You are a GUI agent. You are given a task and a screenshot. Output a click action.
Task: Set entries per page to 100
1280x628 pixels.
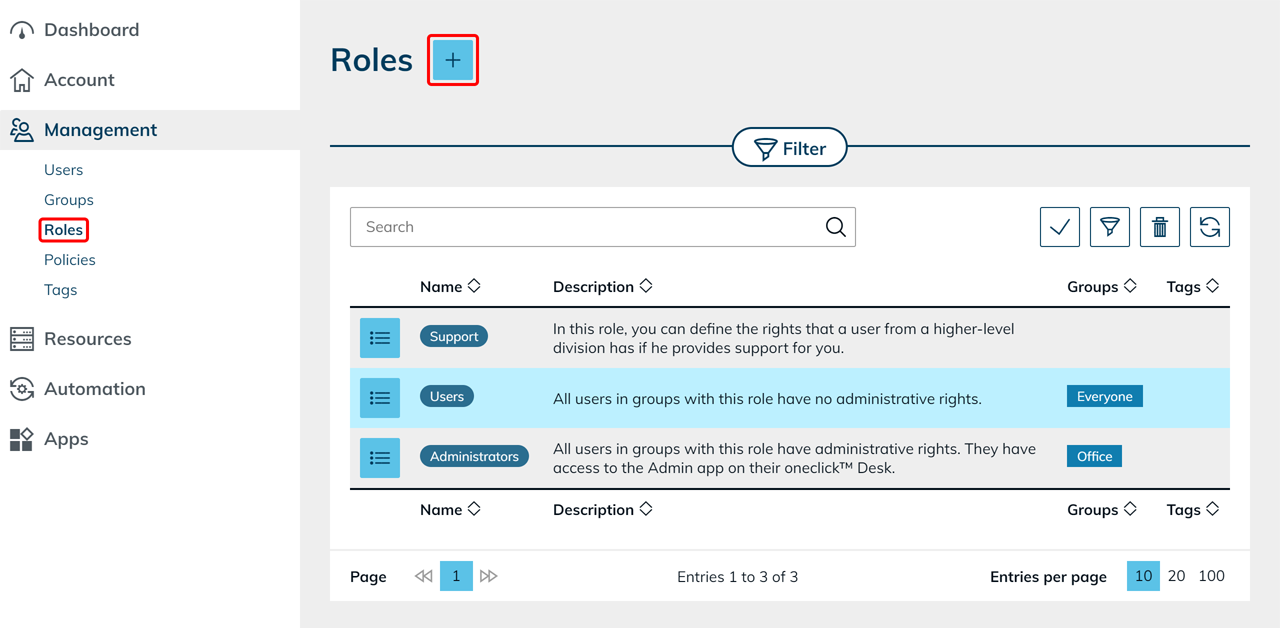1211,576
